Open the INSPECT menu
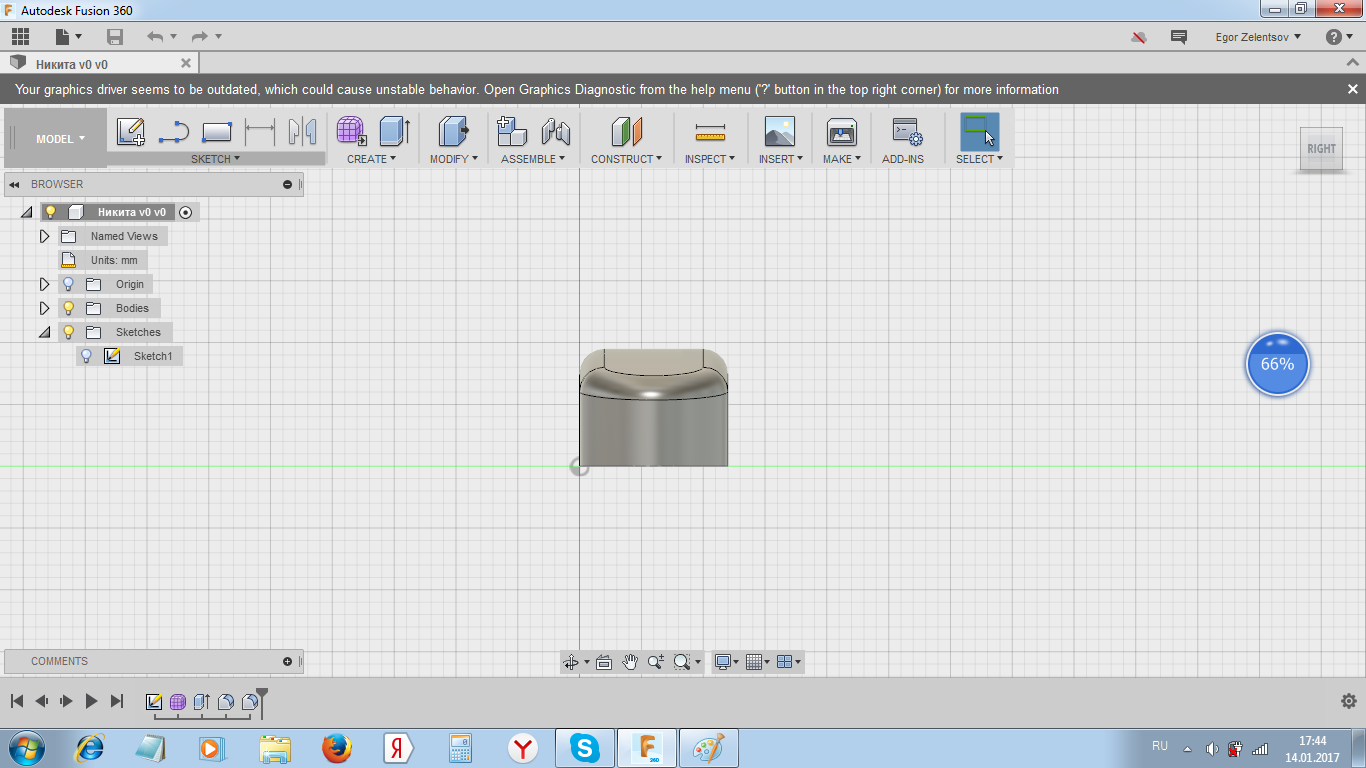 (x=710, y=159)
